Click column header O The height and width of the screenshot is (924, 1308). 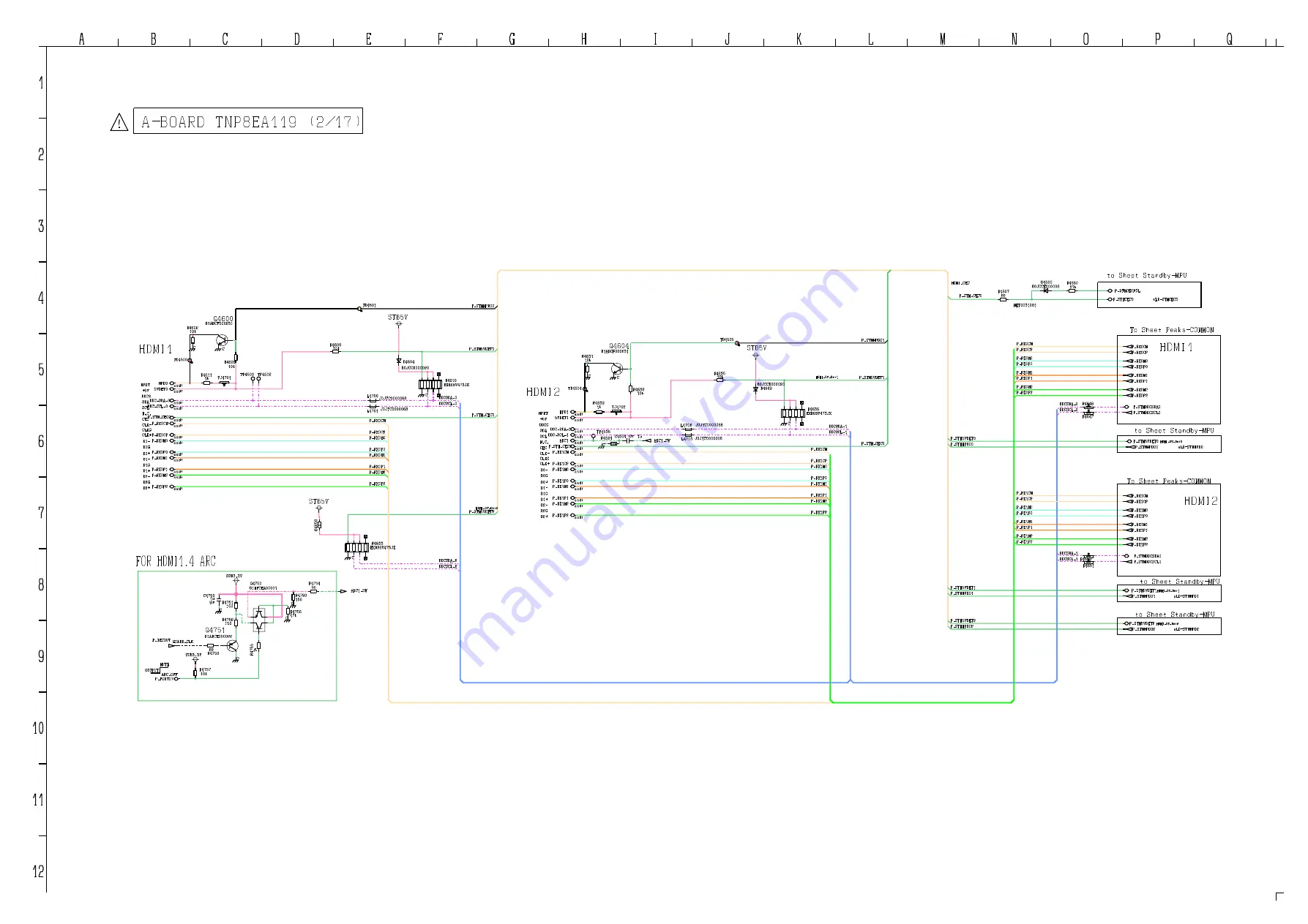[1086, 39]
